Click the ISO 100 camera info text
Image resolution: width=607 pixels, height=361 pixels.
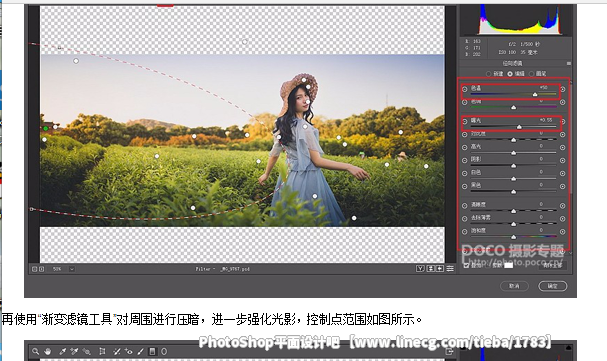[x=508, y=52]
